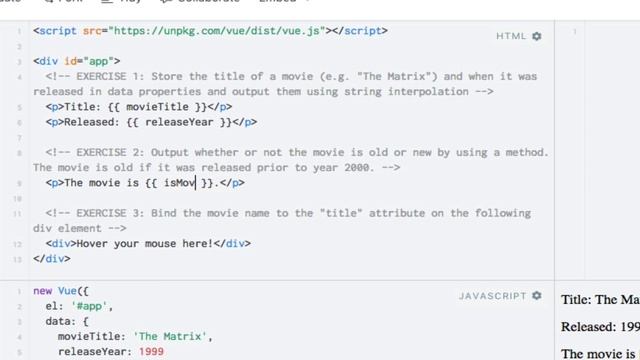The width and height of the screenshot is (640, 360).
Task: Click the Title: {{ movieTitle }} paragraph line
Action: tap(139, 107)
